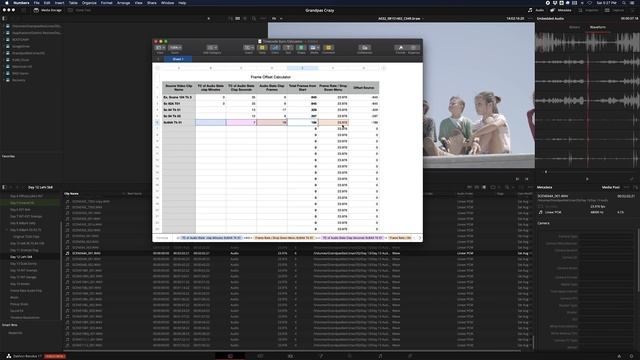Toggle the Capture panel in Resolve
This screenshot has width=640, height=360.
pos(615,10)
